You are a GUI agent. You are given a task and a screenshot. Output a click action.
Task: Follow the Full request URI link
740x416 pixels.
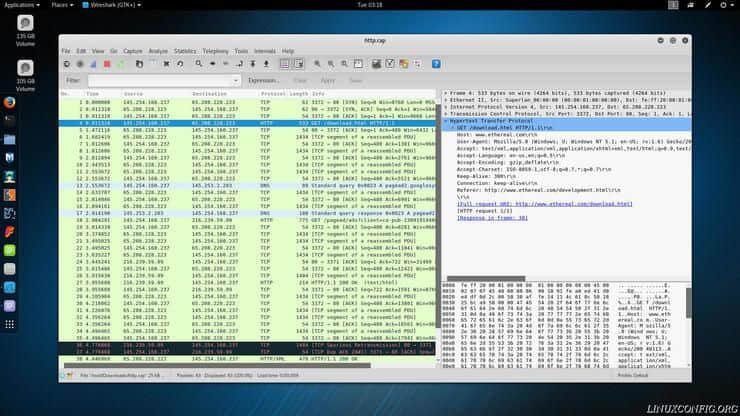(545, 203)
